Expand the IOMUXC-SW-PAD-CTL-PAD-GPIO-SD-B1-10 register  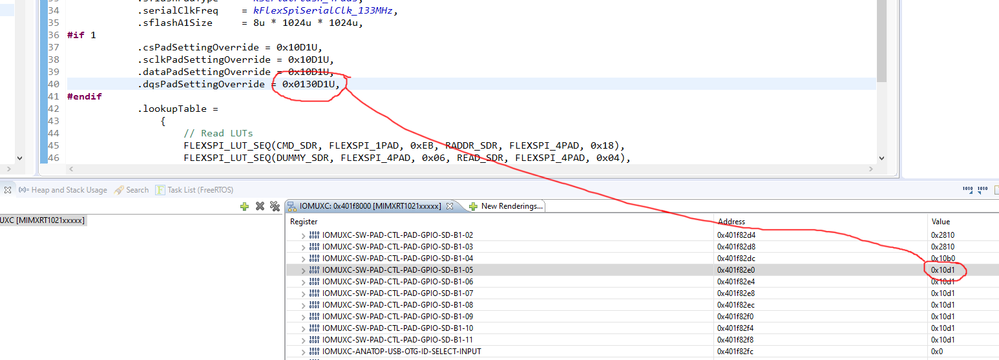pos(303,328)
